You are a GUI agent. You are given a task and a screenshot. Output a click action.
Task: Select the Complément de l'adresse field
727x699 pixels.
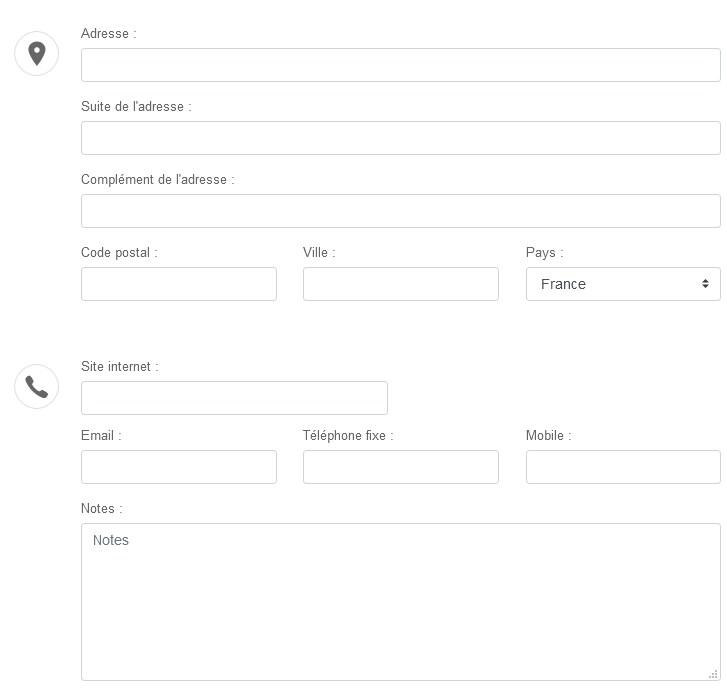click(401, 211)
